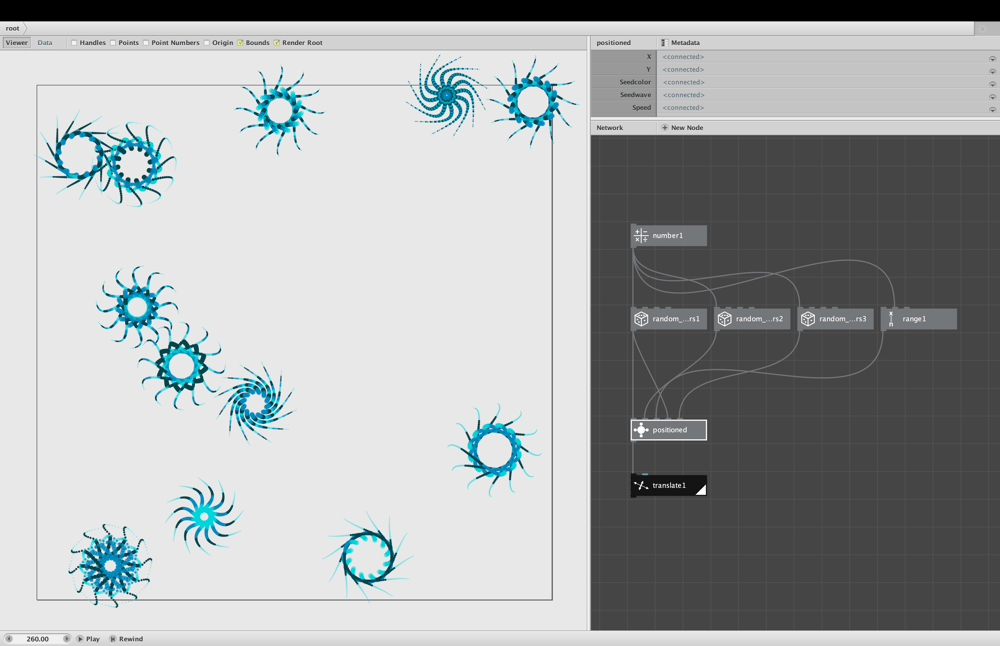Enable the Origin checkbox

pyautogui.click(x=207, y=43)
